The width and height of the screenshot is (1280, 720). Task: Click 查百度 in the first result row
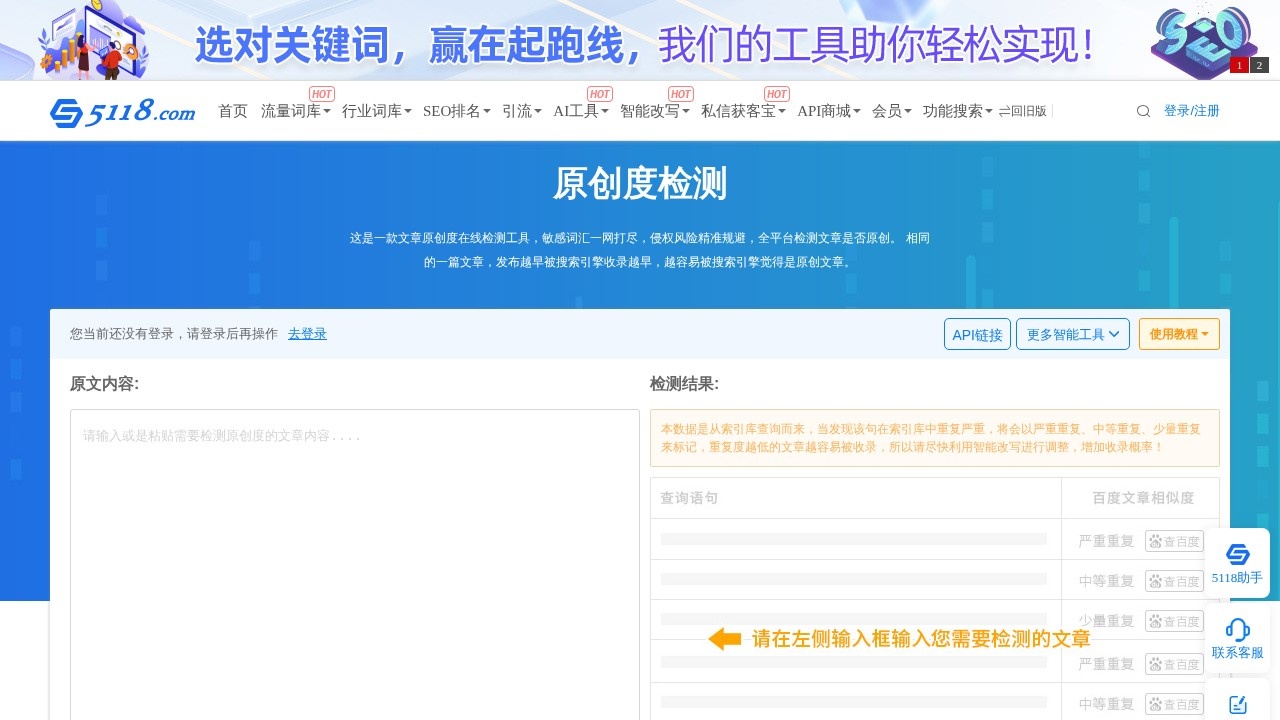[1174, 541]
